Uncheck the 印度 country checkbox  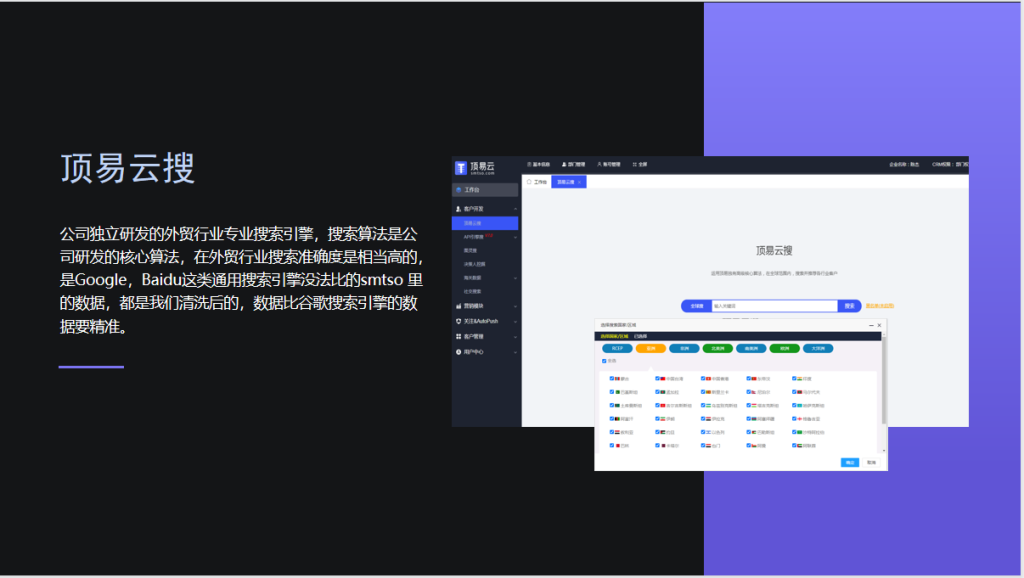point(794,379)
